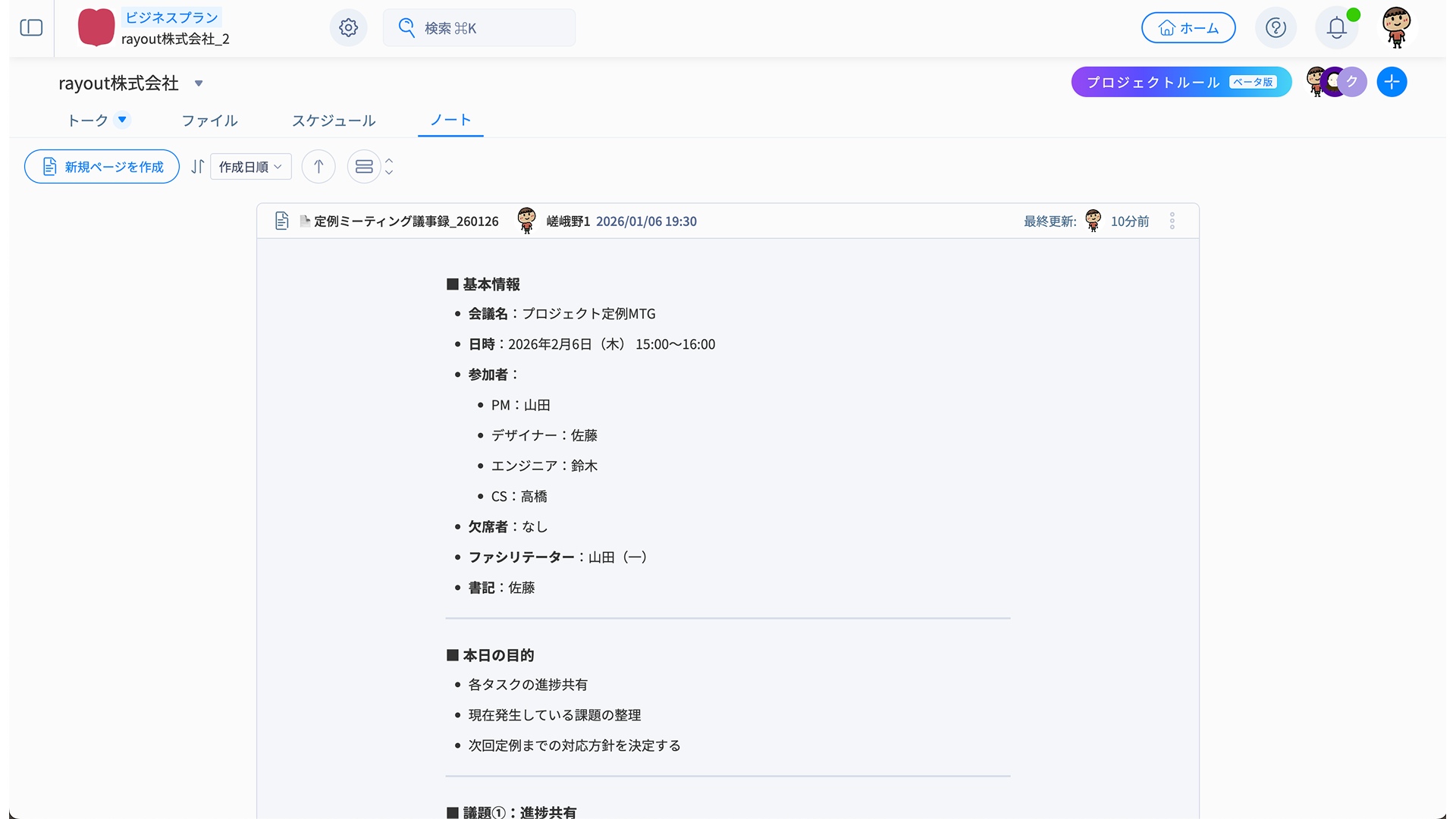Switch to the ファイル tab
Viewport: 1456px width, 819px height.
tap(209, 121)
